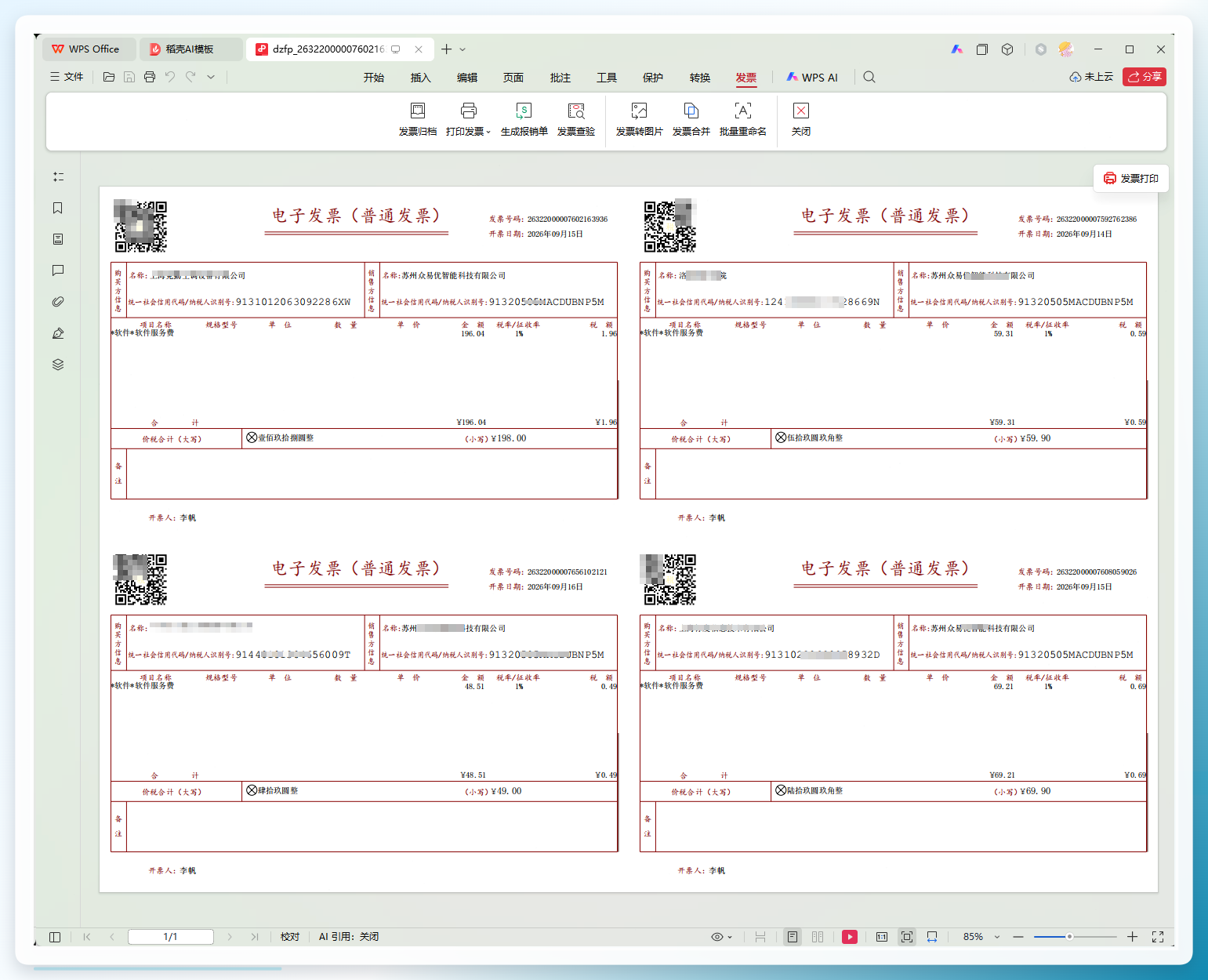
Task: Toggle fit width view button
Action: point(932,937)
